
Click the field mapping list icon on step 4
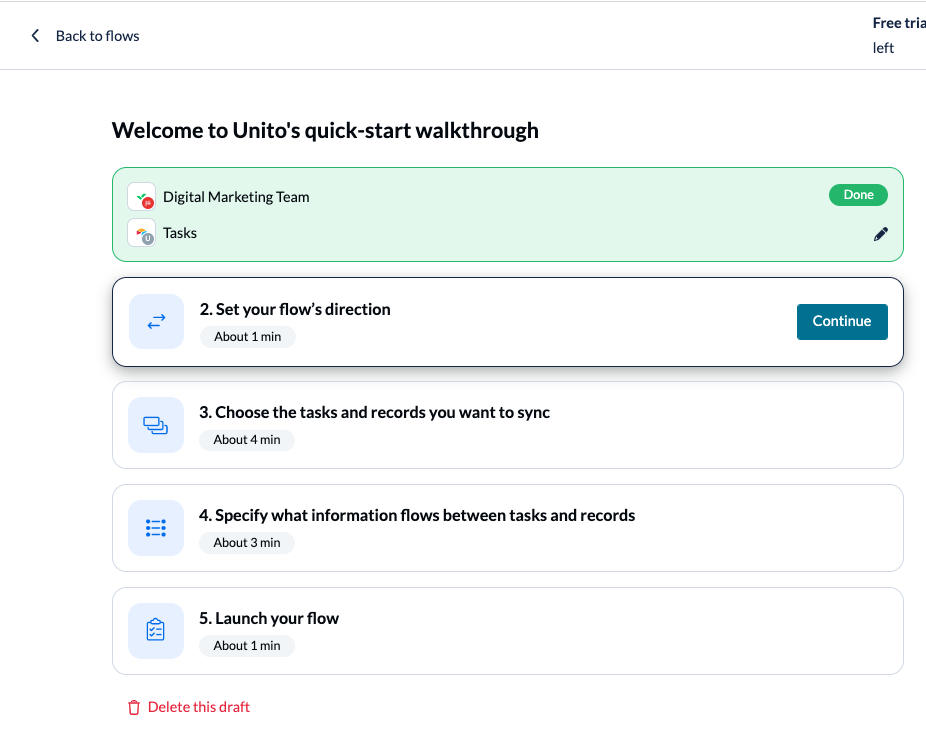tap(156, 527)
